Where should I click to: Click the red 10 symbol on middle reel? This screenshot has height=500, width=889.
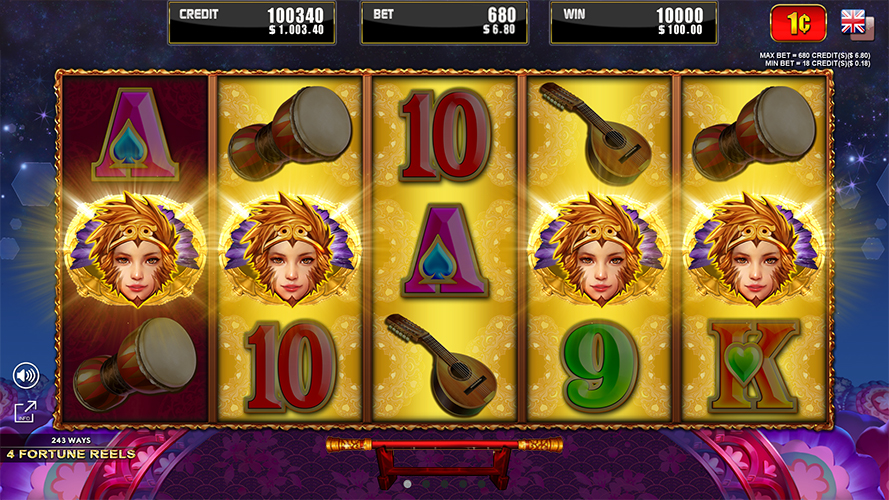[x=444, y=135]
